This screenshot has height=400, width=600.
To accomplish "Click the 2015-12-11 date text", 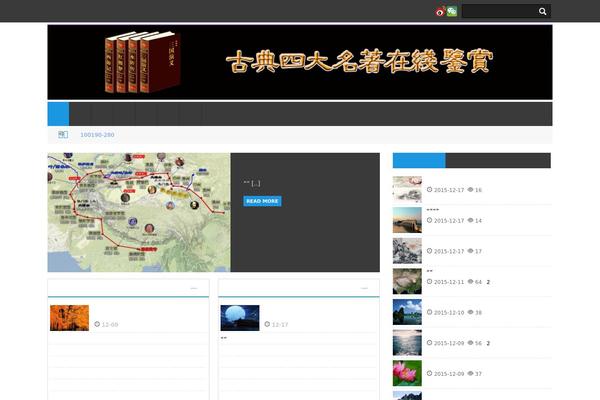I will [x=449, y=282].
